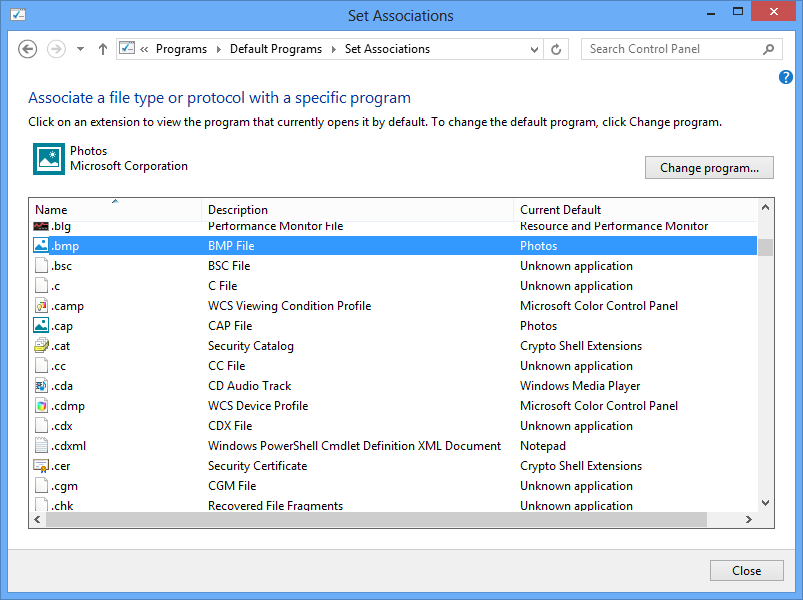
Task: Expand the address bar overflow chevron
Action: point(145,49)
